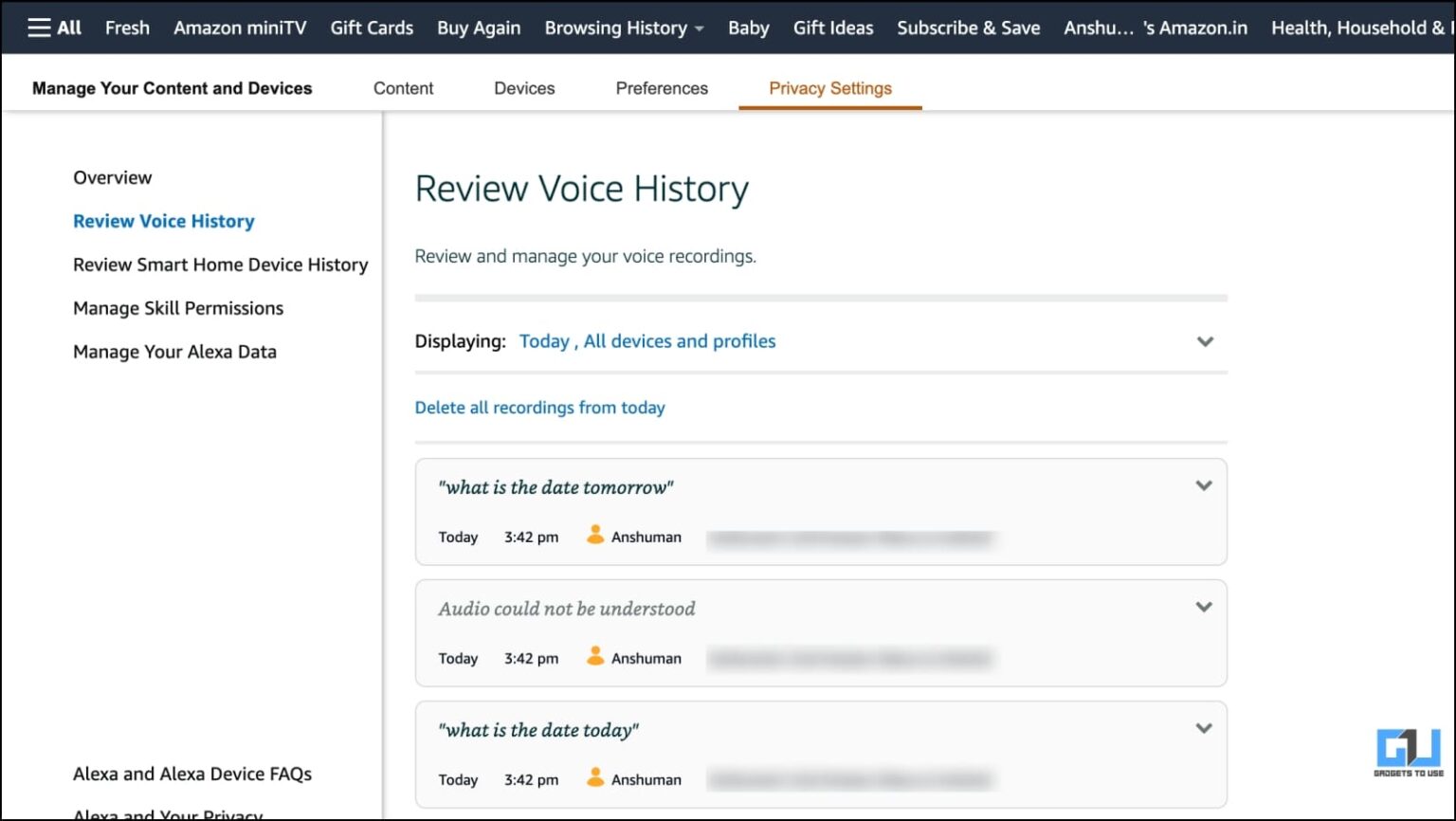Open the Displaying filter dropdown chevron
Screen dimensions: 1456x821
[1205, 342]
